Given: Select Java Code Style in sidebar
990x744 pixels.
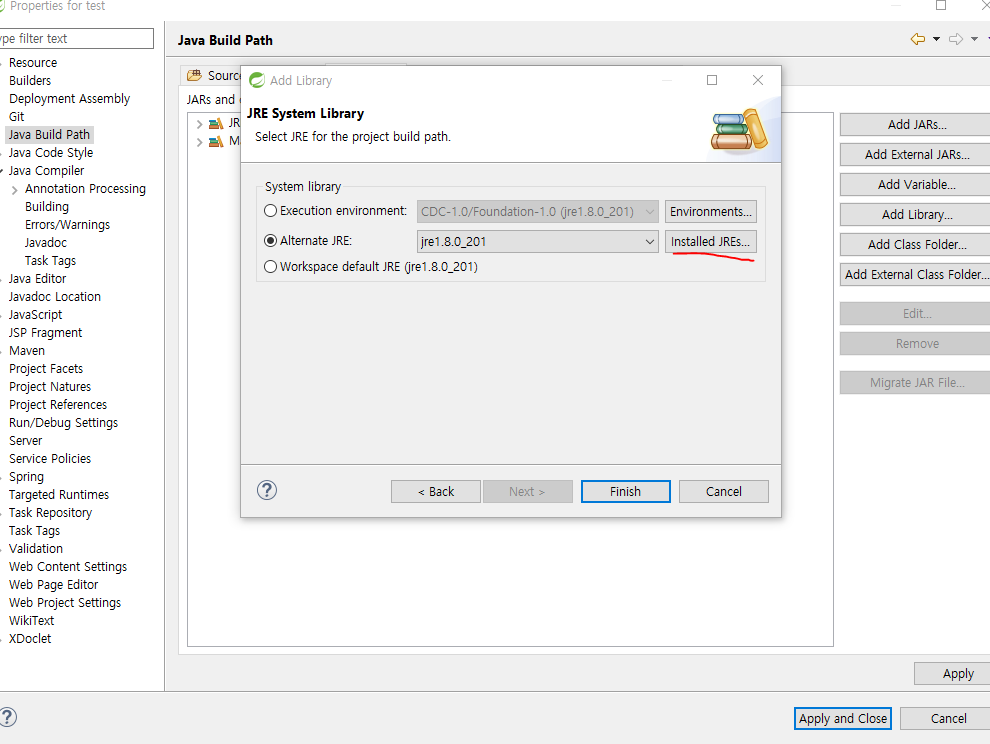Looking at the screenshot, I should point(51,153).
